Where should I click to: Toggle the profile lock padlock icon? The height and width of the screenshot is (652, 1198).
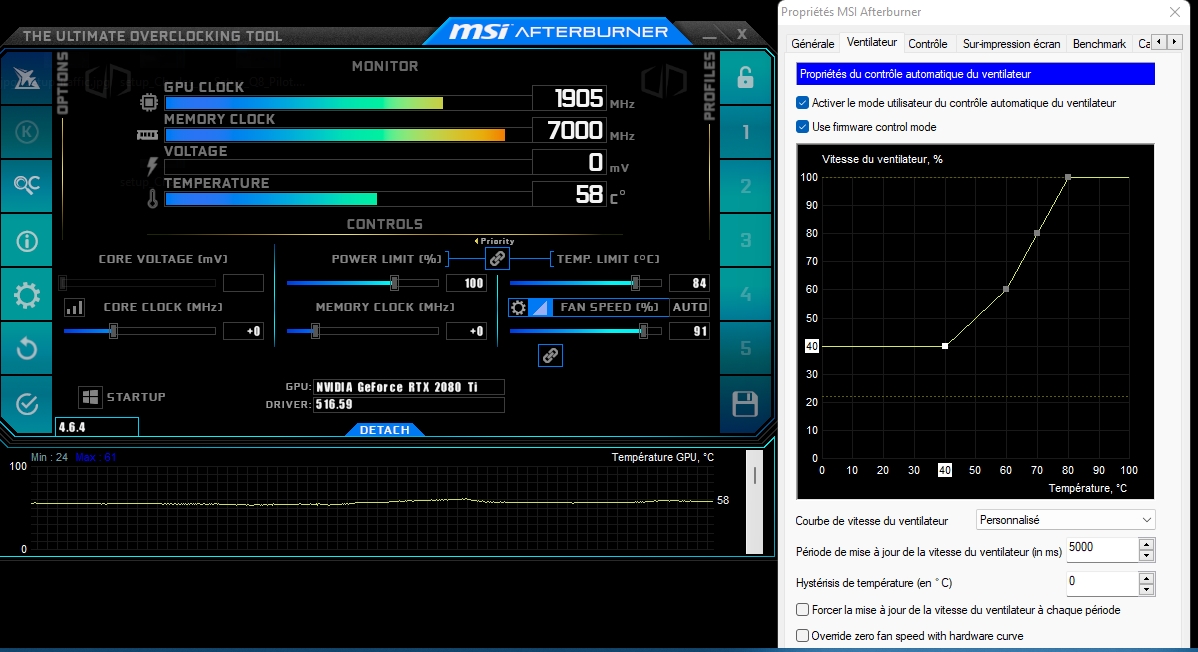point(746,78)
